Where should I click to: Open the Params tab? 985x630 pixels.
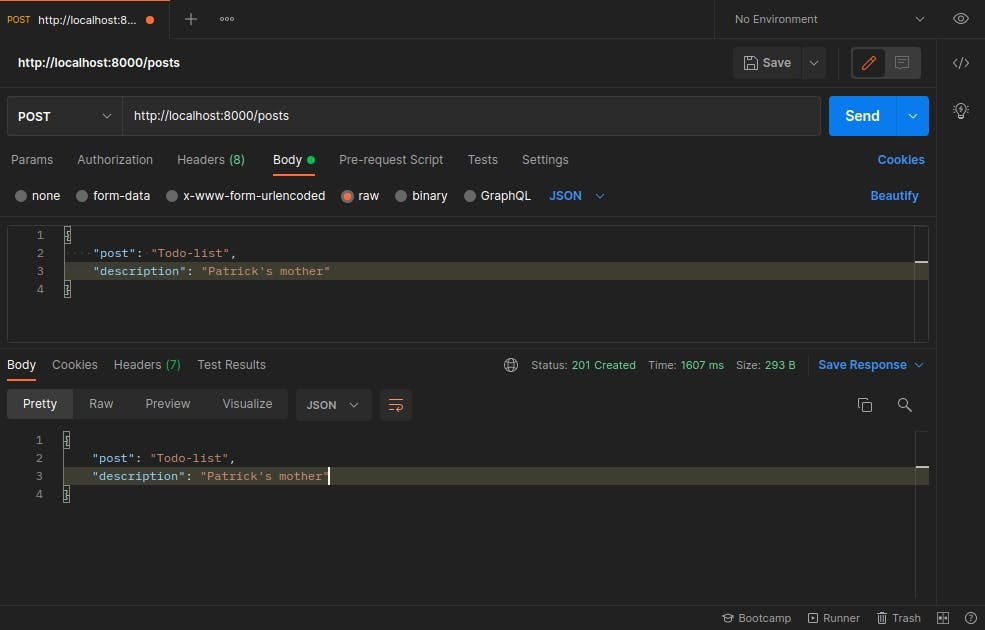coord(32,160)
